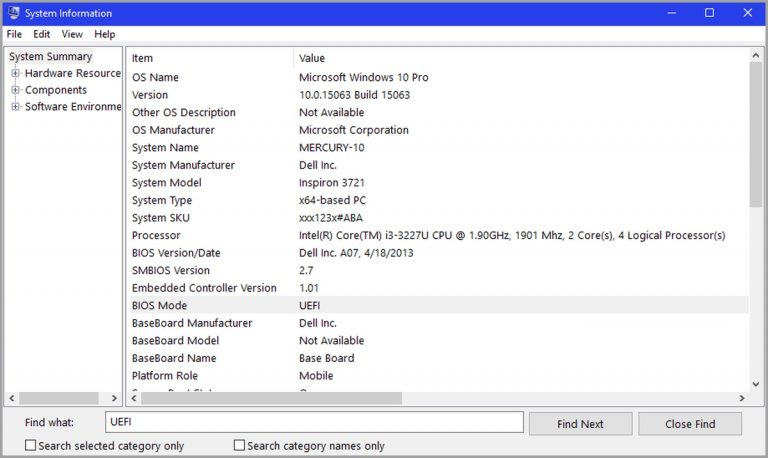Select System Summary in the tree
This screenshot has width=768, height=458.
50,57
